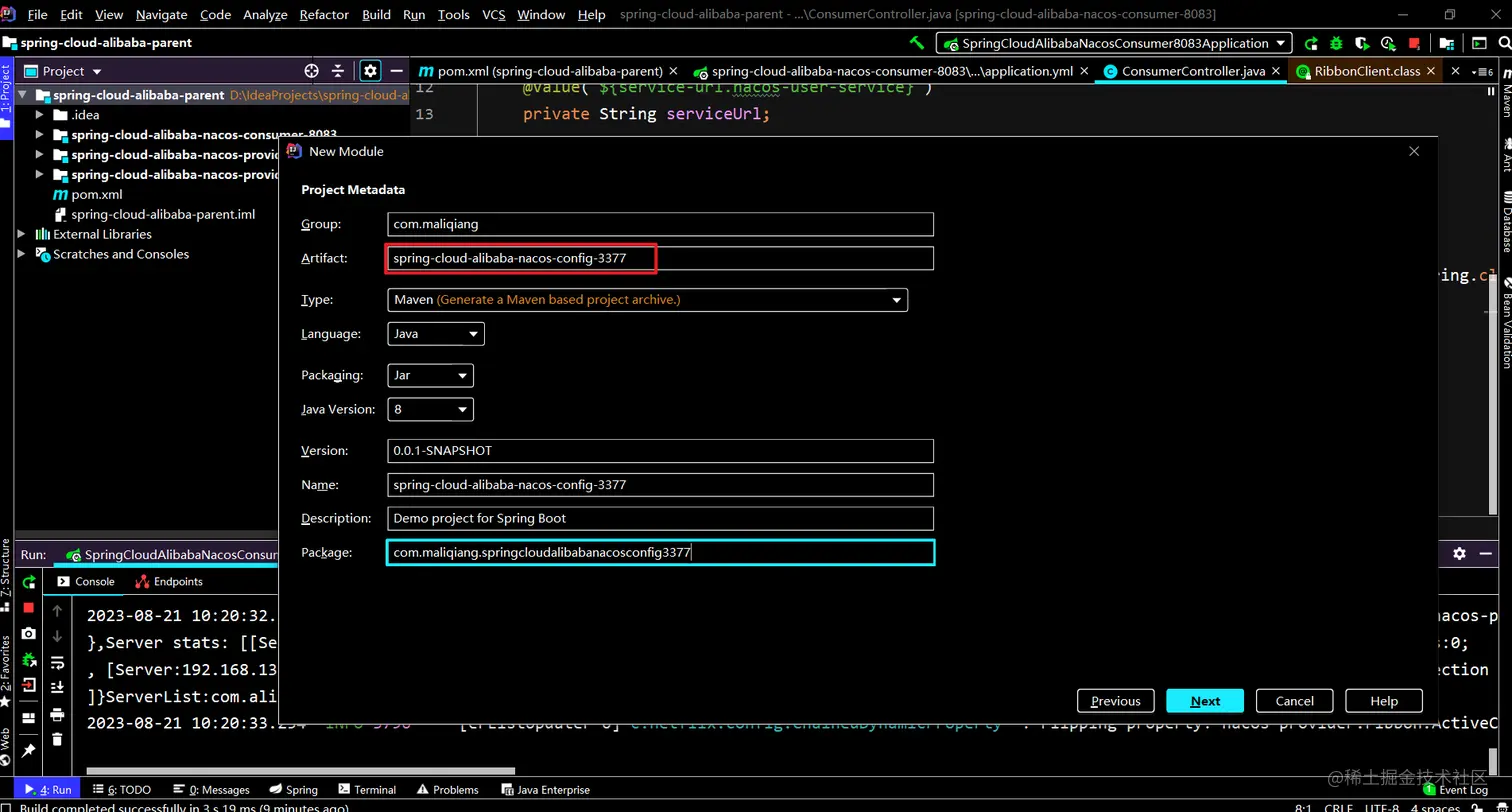1512x812 pixels.
Task: Click the attach debugger icon in the Run panel
Action: 29,659
